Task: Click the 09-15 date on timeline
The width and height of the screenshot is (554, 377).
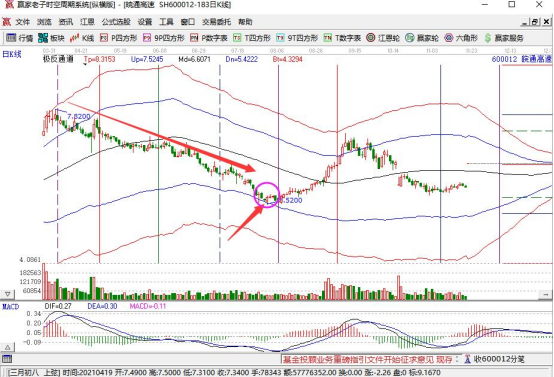Action: 354,51
